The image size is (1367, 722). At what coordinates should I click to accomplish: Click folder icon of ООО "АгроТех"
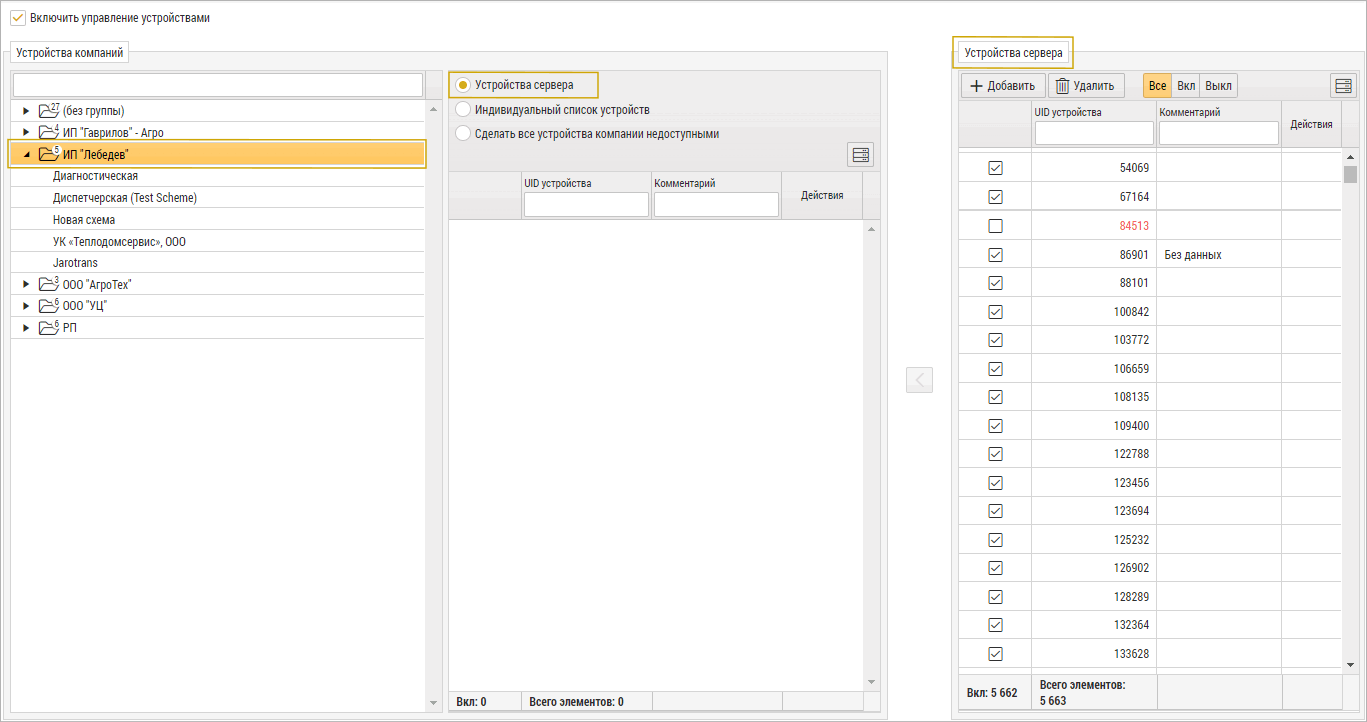(48, 284)
